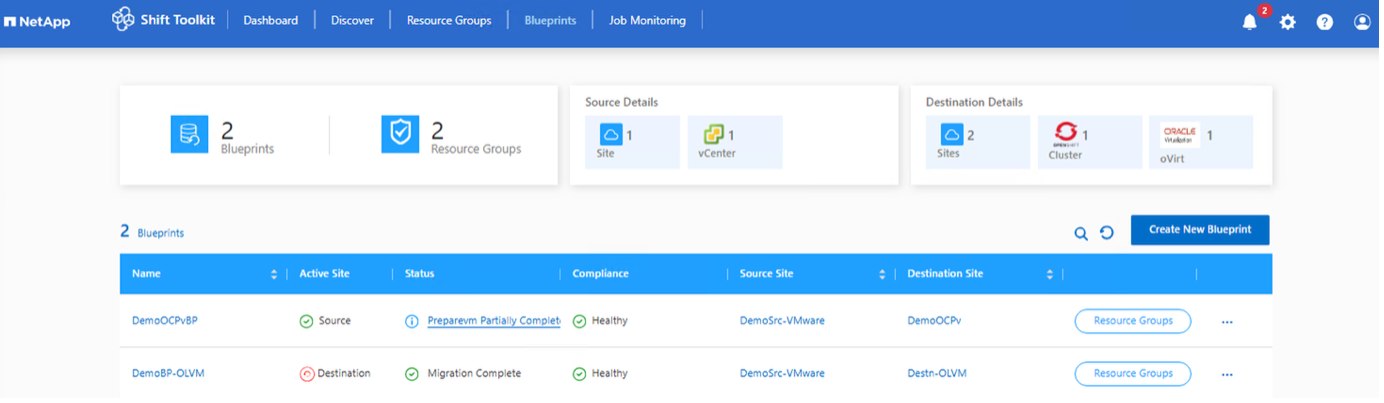The height and width of the screenshot is (403, 1384).
Task: Click the vCenter icon in Source Details
Action: [x=713, y=135]
